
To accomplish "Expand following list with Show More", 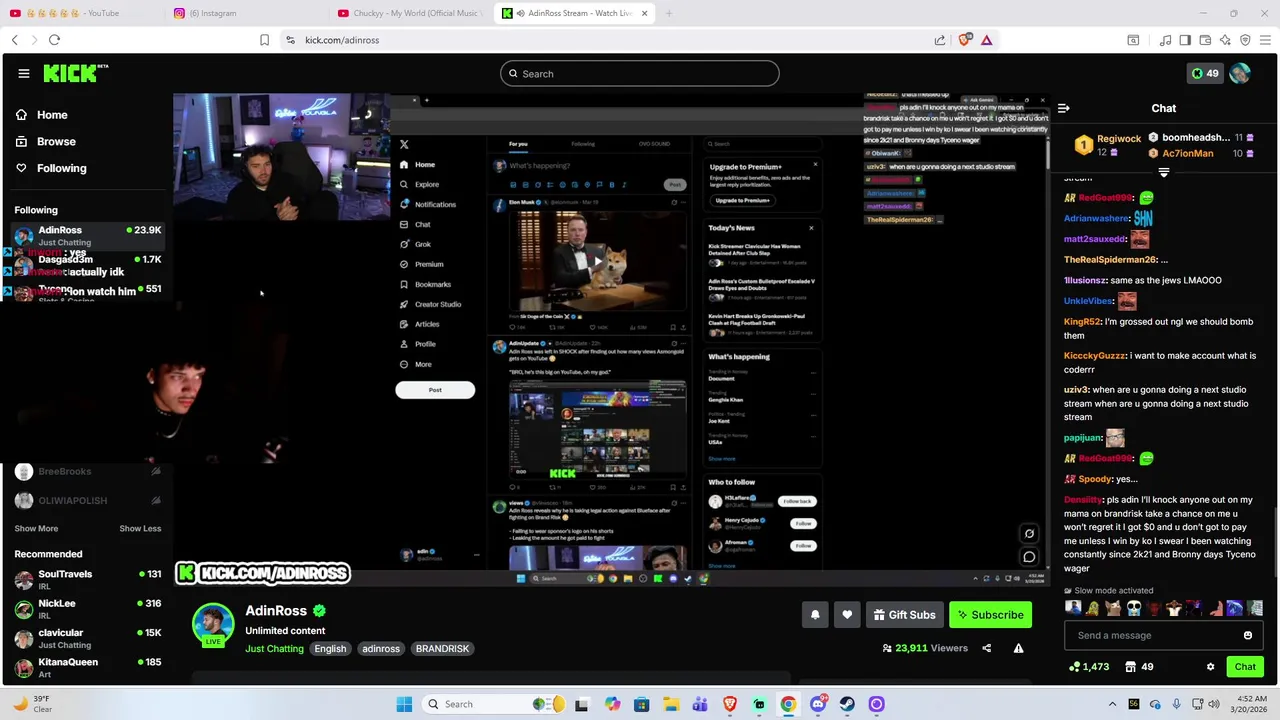I will click(36, 528).
